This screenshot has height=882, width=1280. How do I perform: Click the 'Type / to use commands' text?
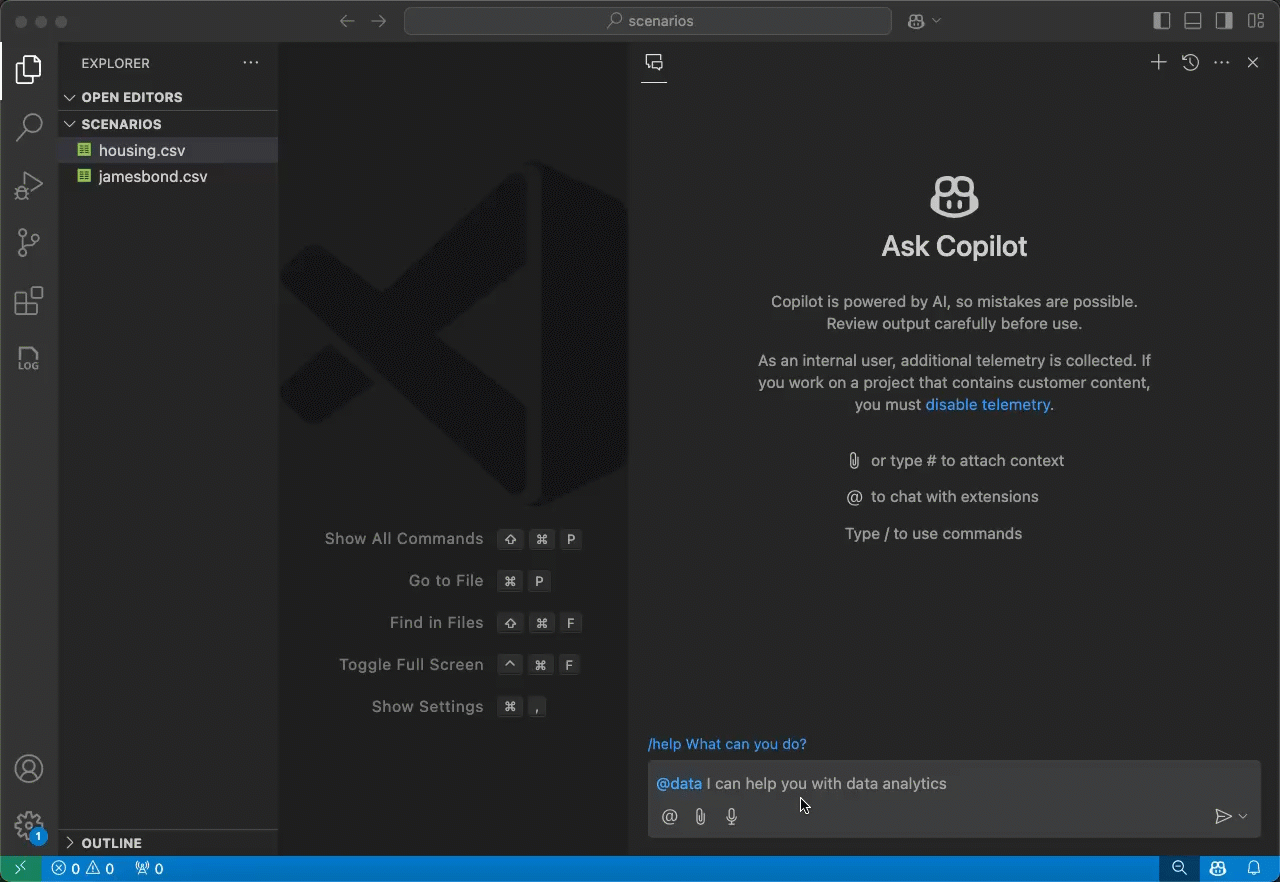(933, 534)
